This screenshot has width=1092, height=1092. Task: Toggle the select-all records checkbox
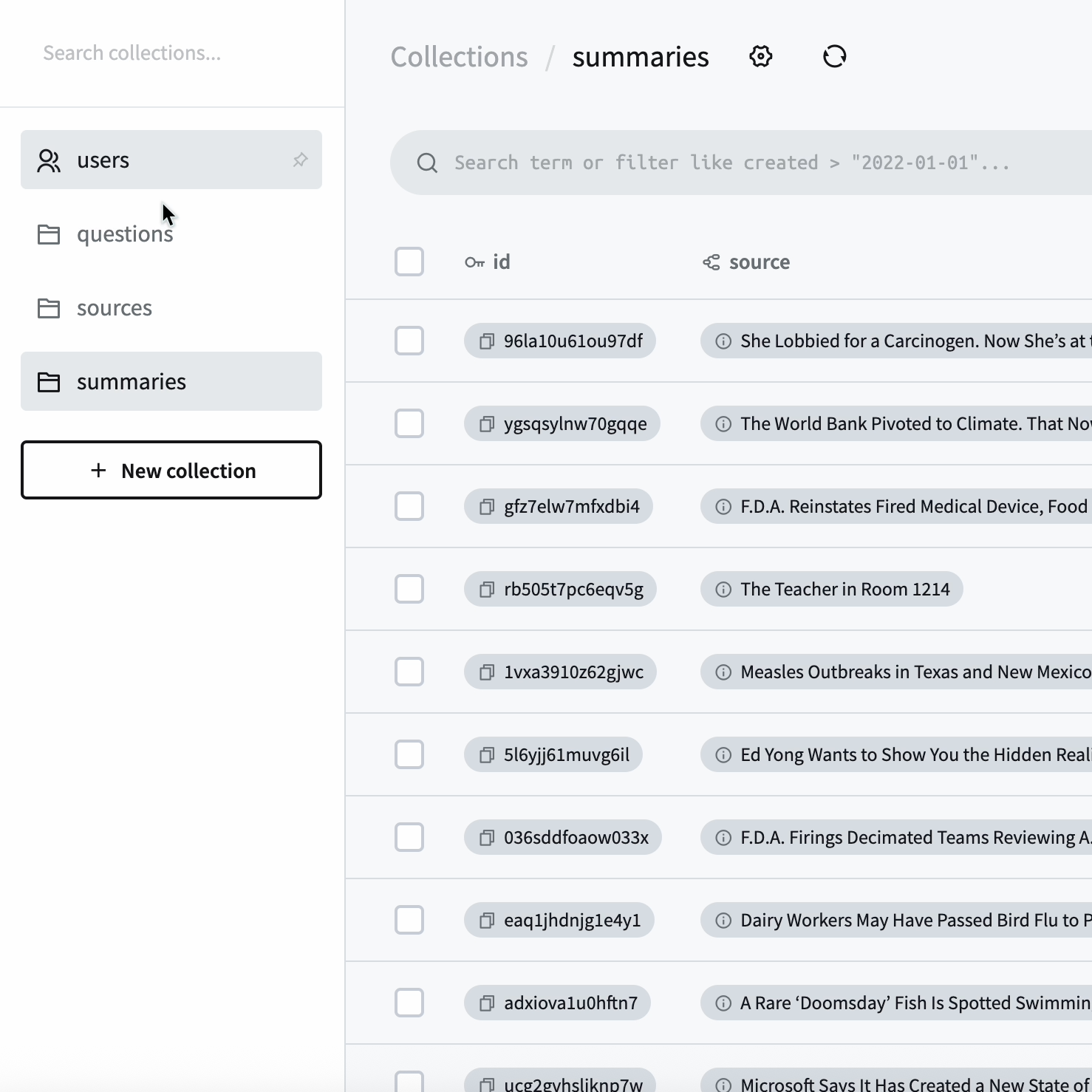pyautogui.click(x=409, y=262)
